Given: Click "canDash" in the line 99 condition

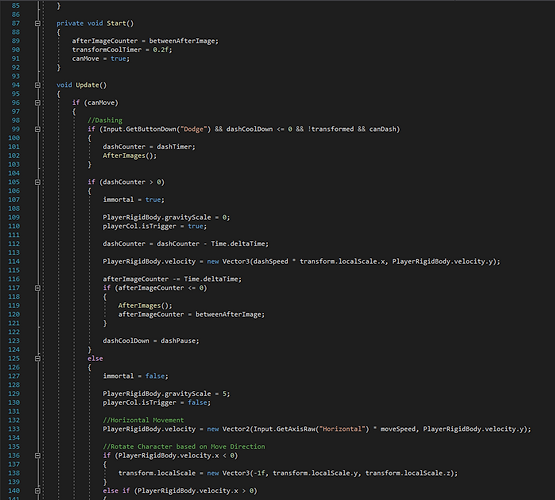Looking at the screenshot, I should [382, 129].
